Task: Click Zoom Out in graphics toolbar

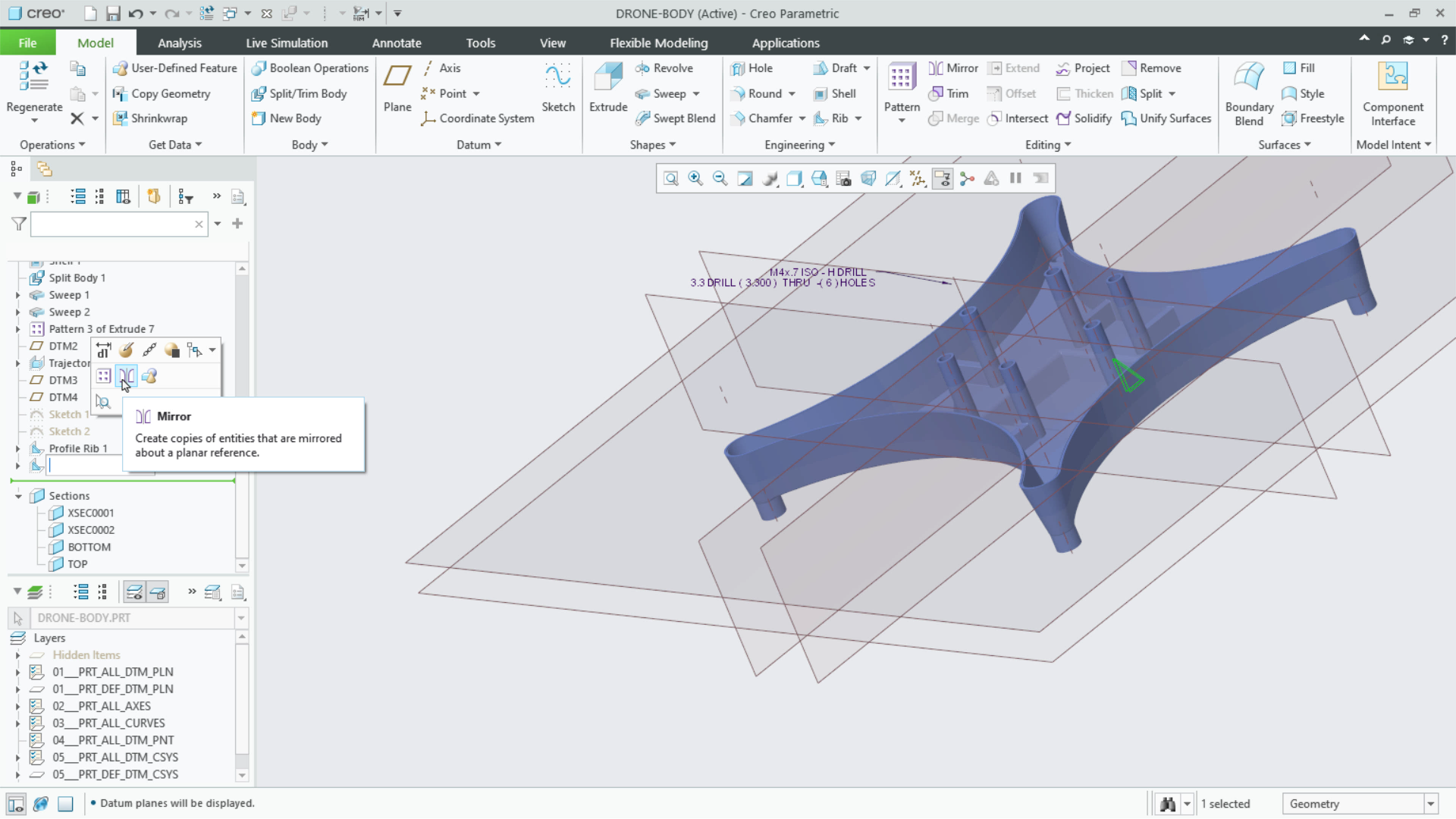Action: pos(720,178)
